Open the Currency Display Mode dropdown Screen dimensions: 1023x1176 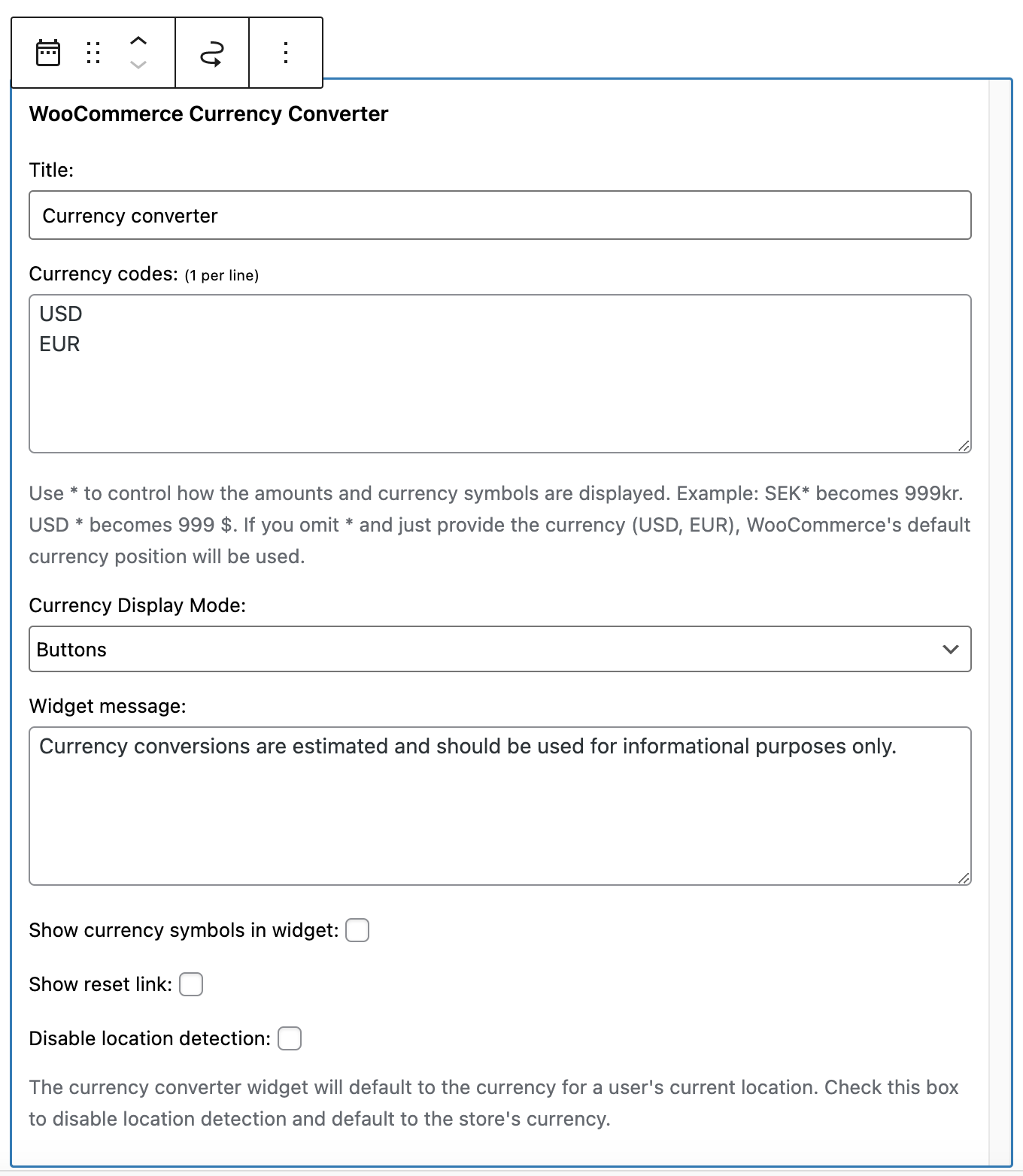[501, 649]
